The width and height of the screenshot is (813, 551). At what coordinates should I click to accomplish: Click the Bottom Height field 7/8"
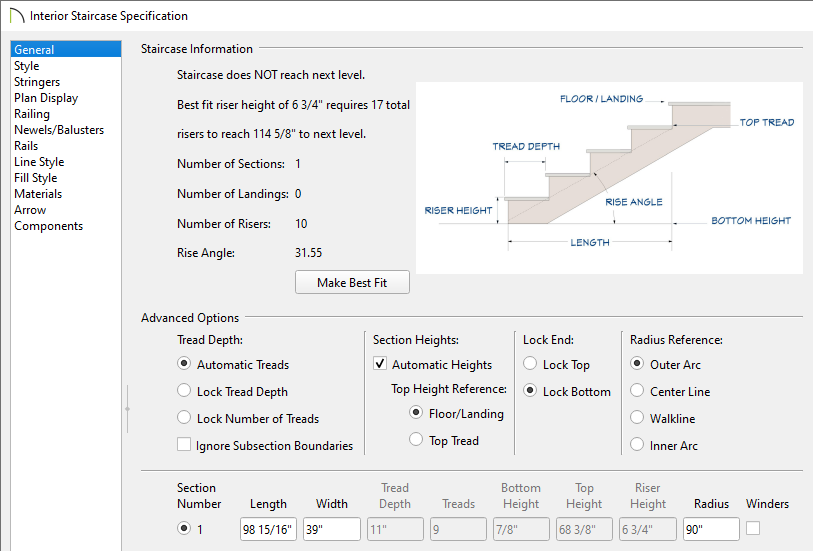[521, 529]
